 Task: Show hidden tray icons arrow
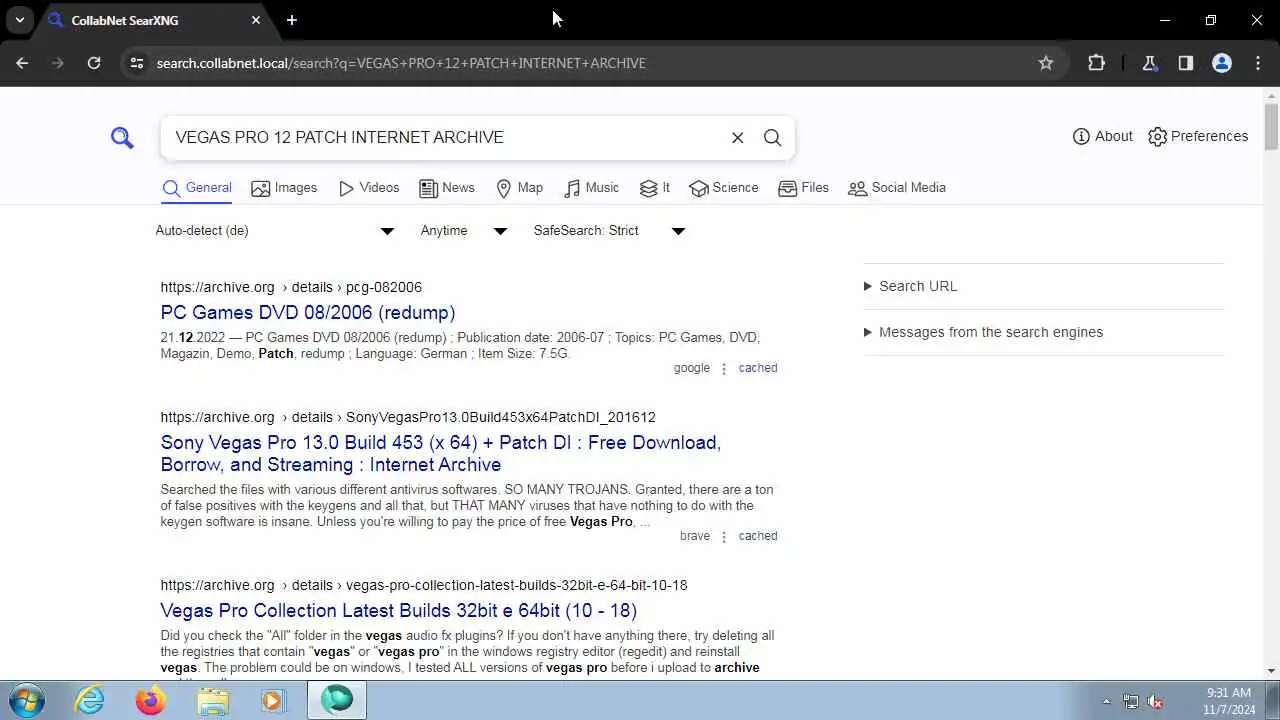[x=1106, y=701]
